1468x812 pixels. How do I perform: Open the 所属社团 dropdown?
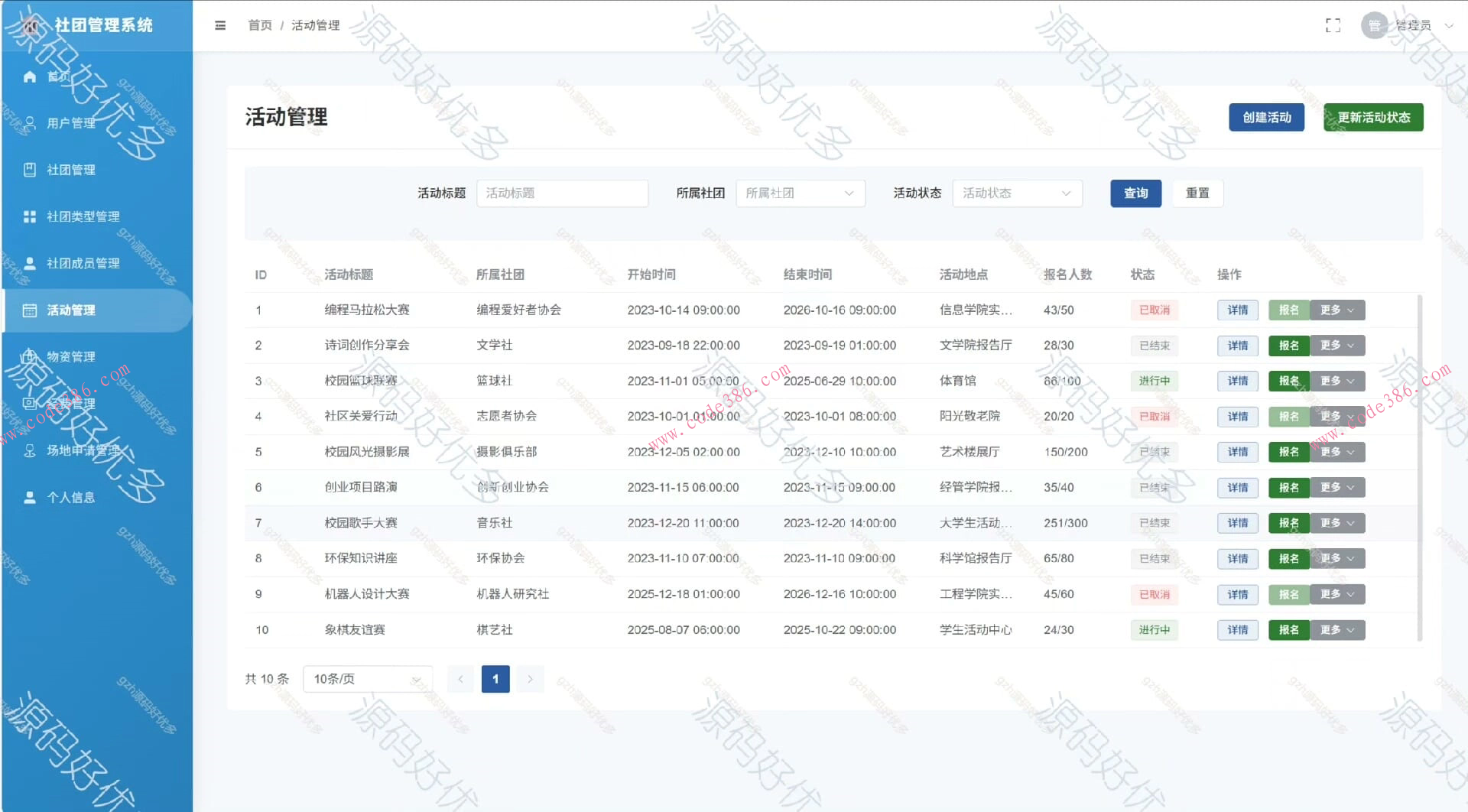coord(800,193)
